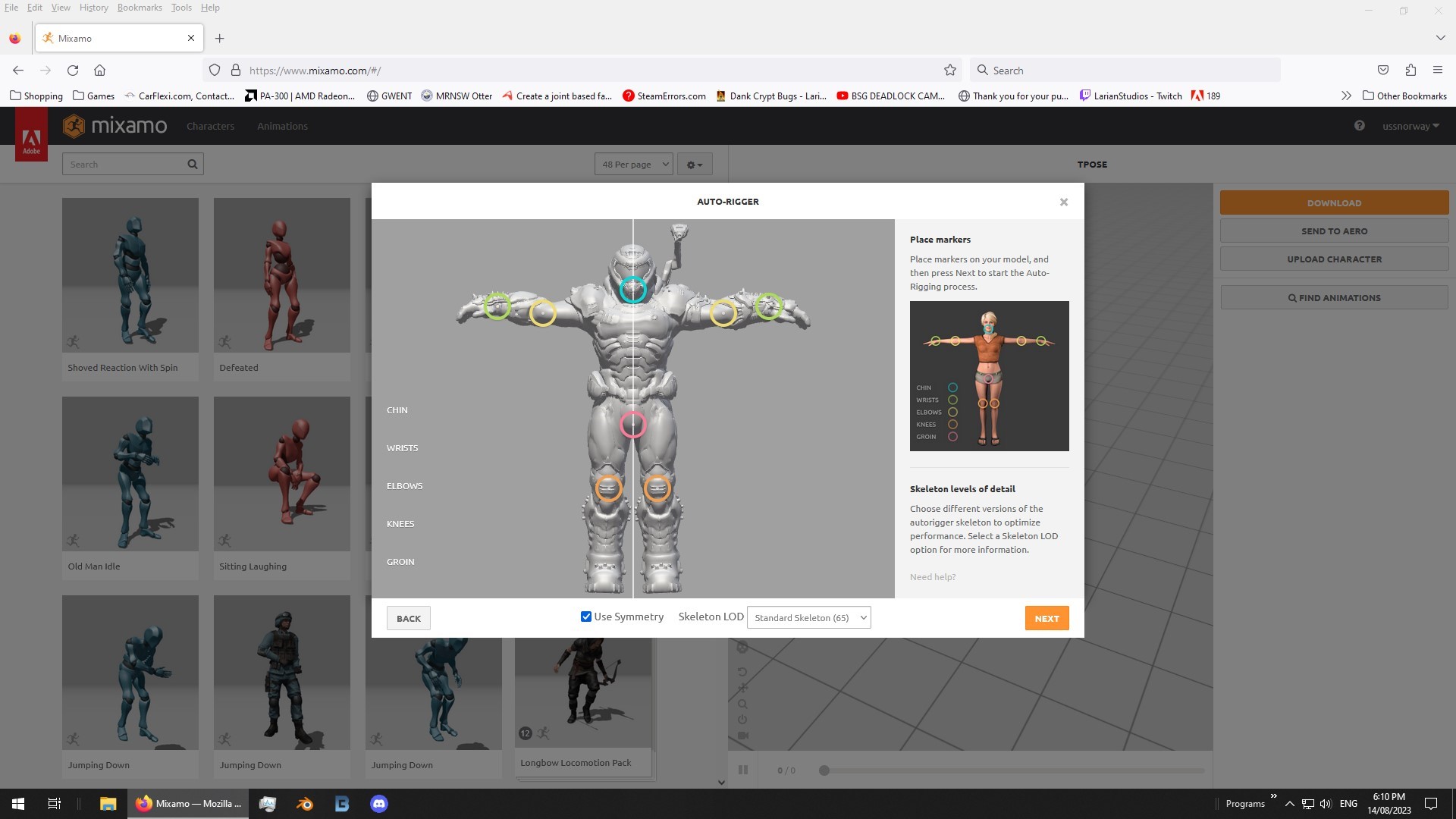
Task: Select the camera icon in the viewport toolbar
Action: [742, 734]
